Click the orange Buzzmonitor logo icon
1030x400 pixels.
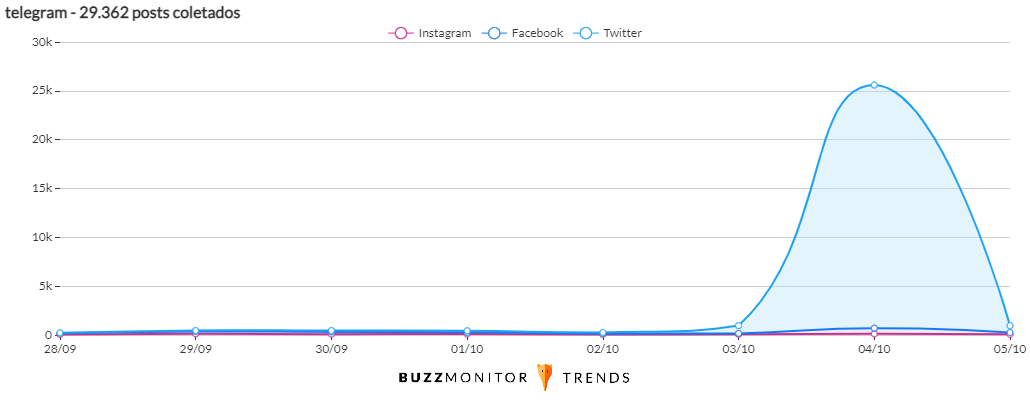pos(545,377)
